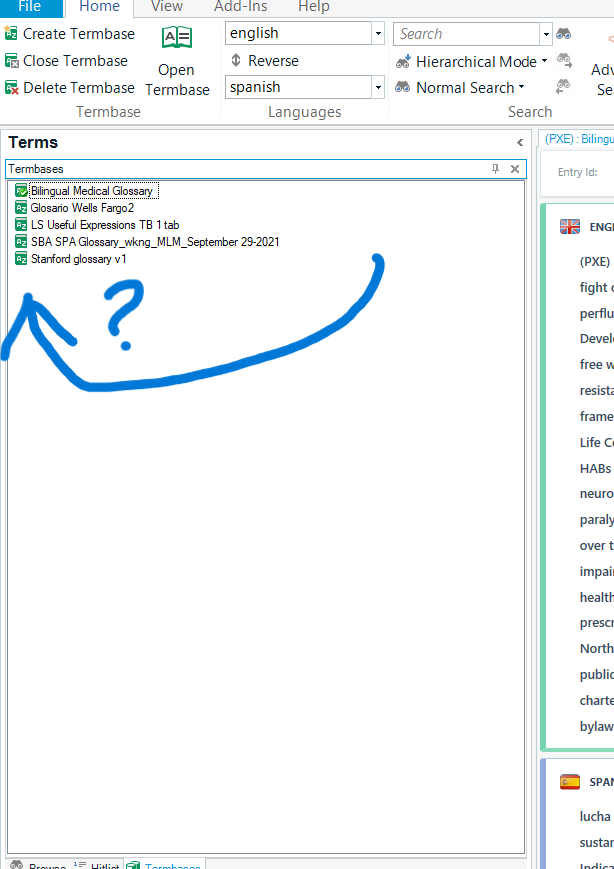The width and height of the screenshot is (614, 869).
Task: Select Stanford glossary v1 in termbase list
Action: pos(79,259)
